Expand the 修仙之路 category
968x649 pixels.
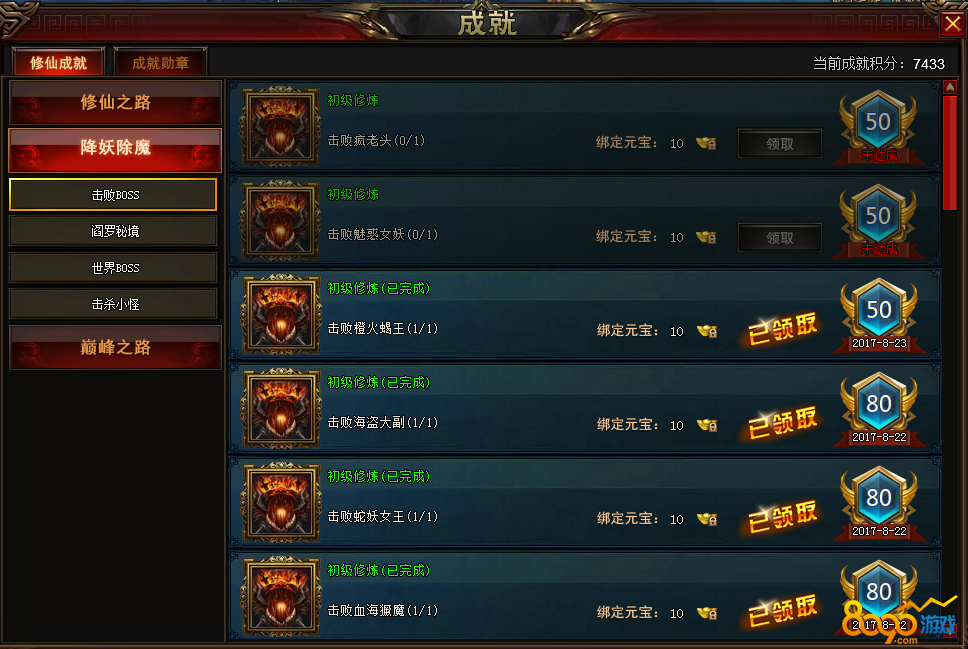pos(115,103)
